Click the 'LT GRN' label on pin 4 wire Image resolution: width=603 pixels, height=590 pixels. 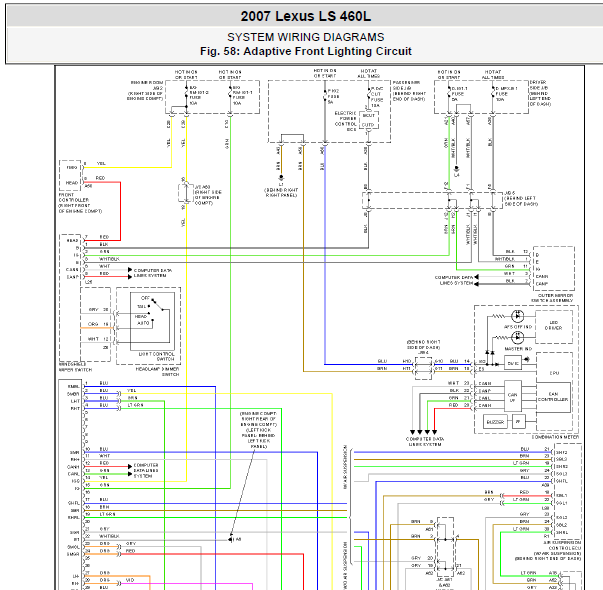point(135,405)
